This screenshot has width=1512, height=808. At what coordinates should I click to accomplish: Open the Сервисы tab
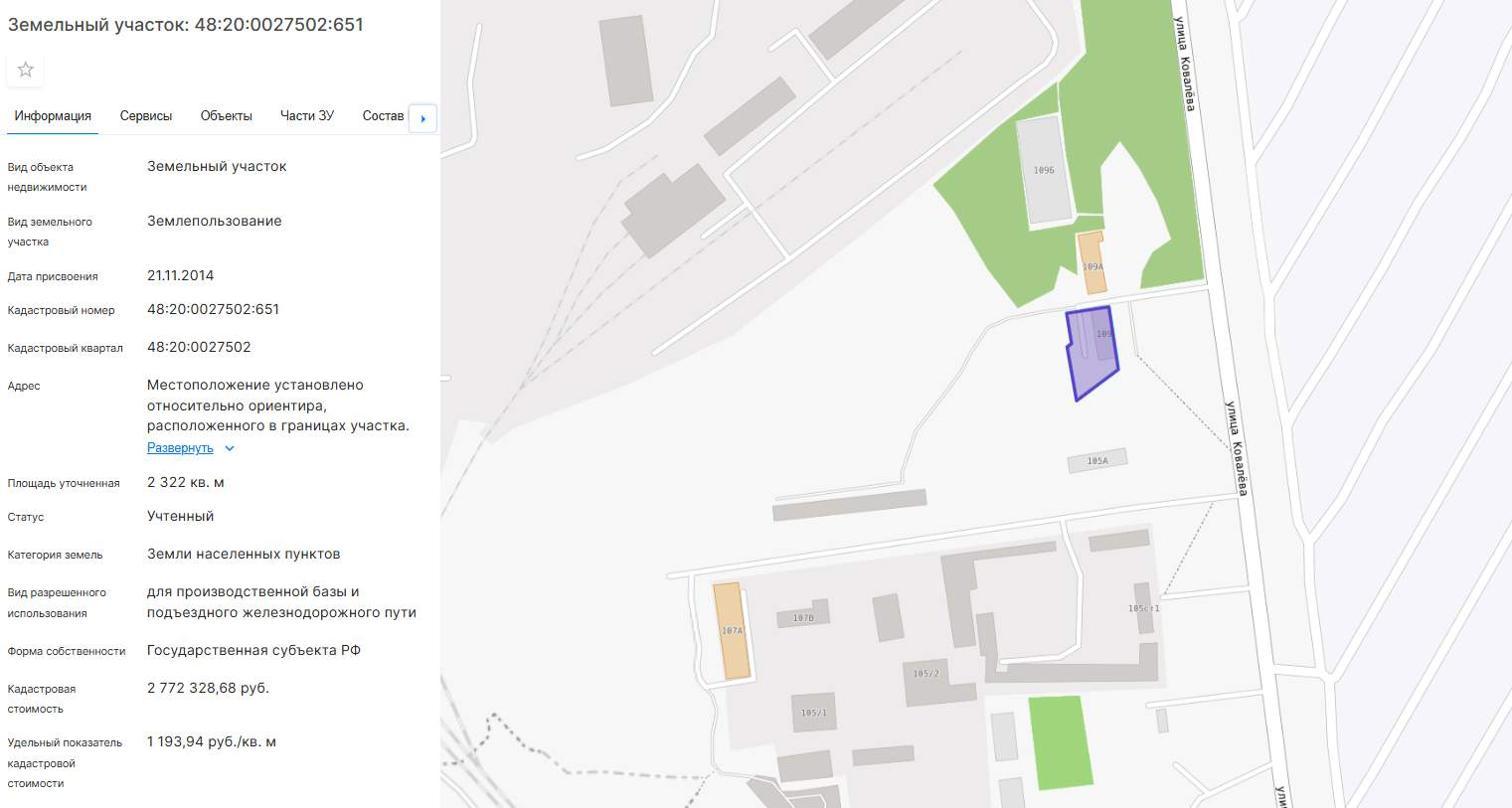point(146,116)
